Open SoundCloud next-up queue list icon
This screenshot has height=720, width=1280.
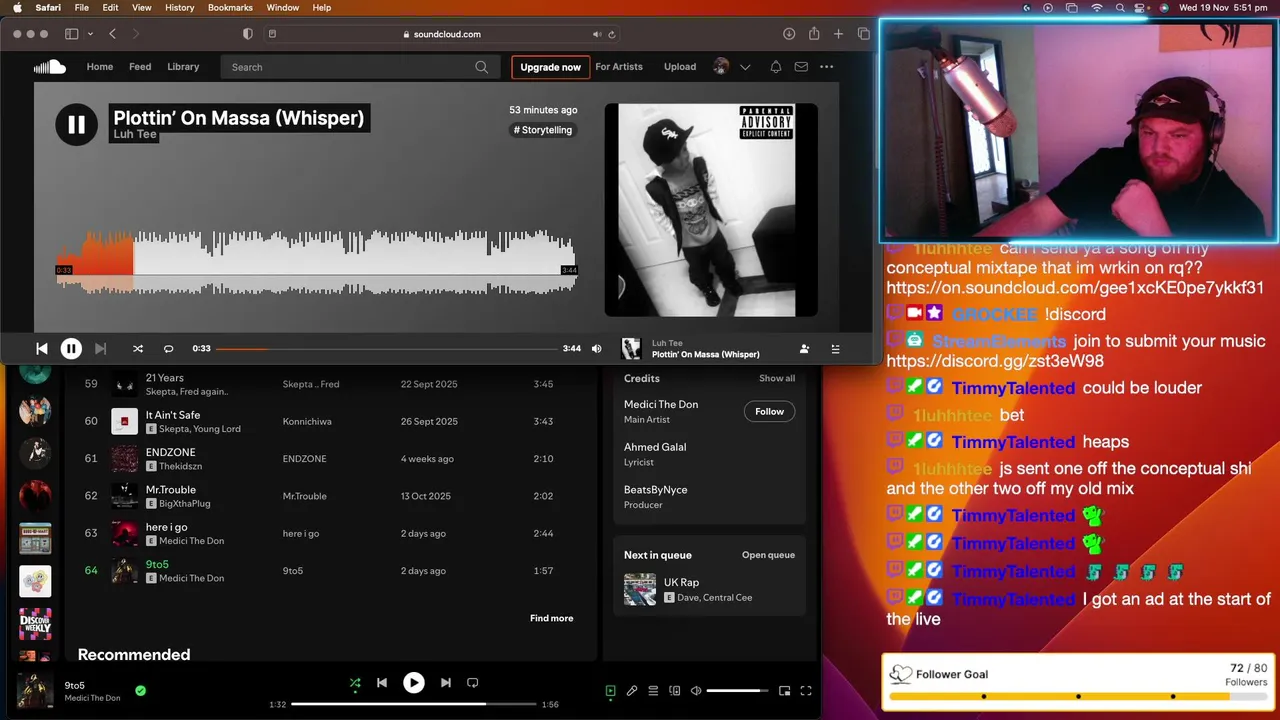point(836,349)
